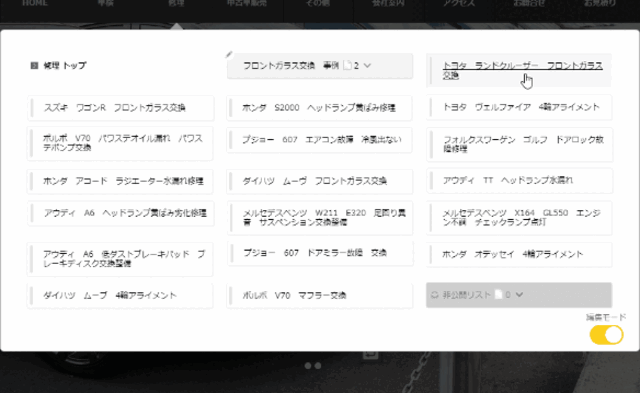Open the 中古車販売 navigation menu
The width and height of the screenshot is (640, 393).
[x=247, y=3]
